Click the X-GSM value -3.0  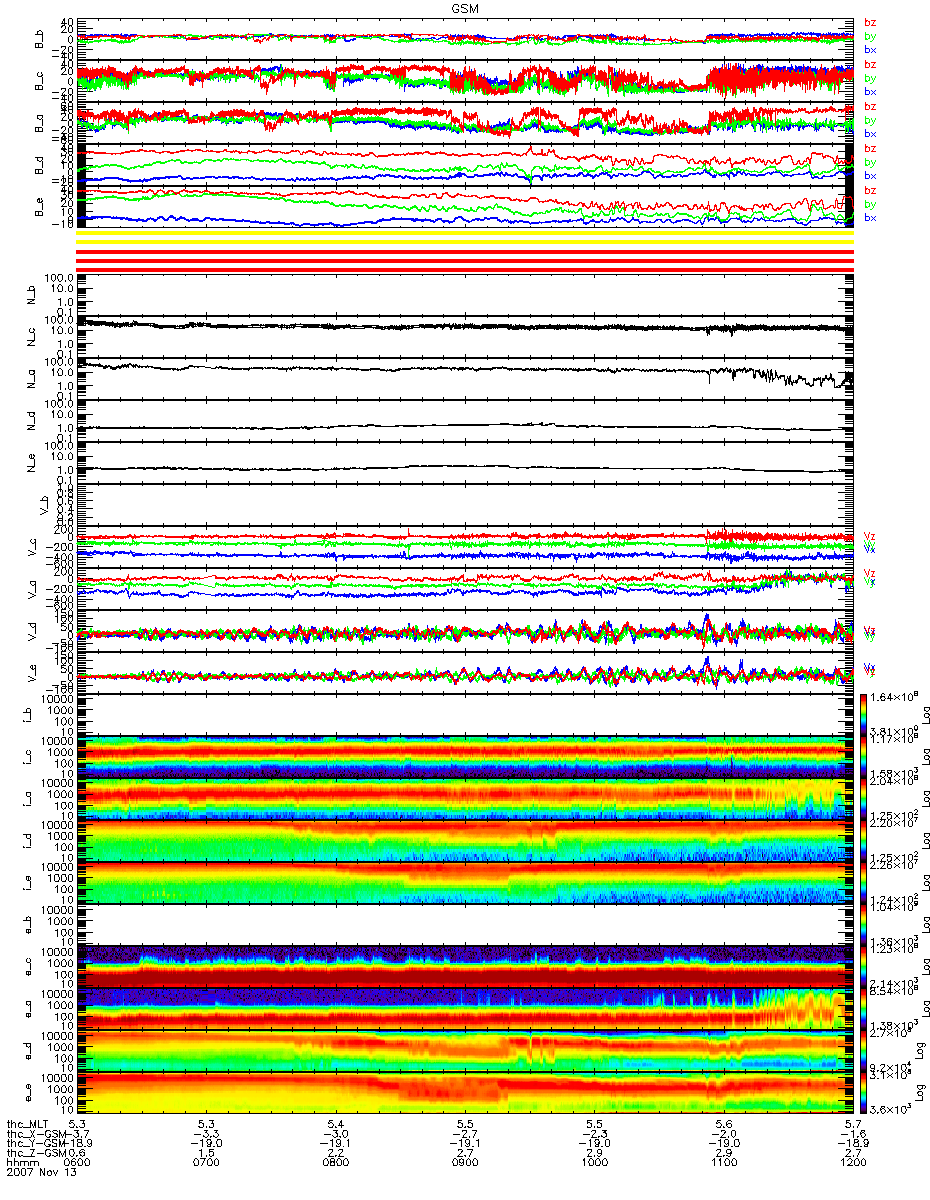click(x=336, y=1135)
